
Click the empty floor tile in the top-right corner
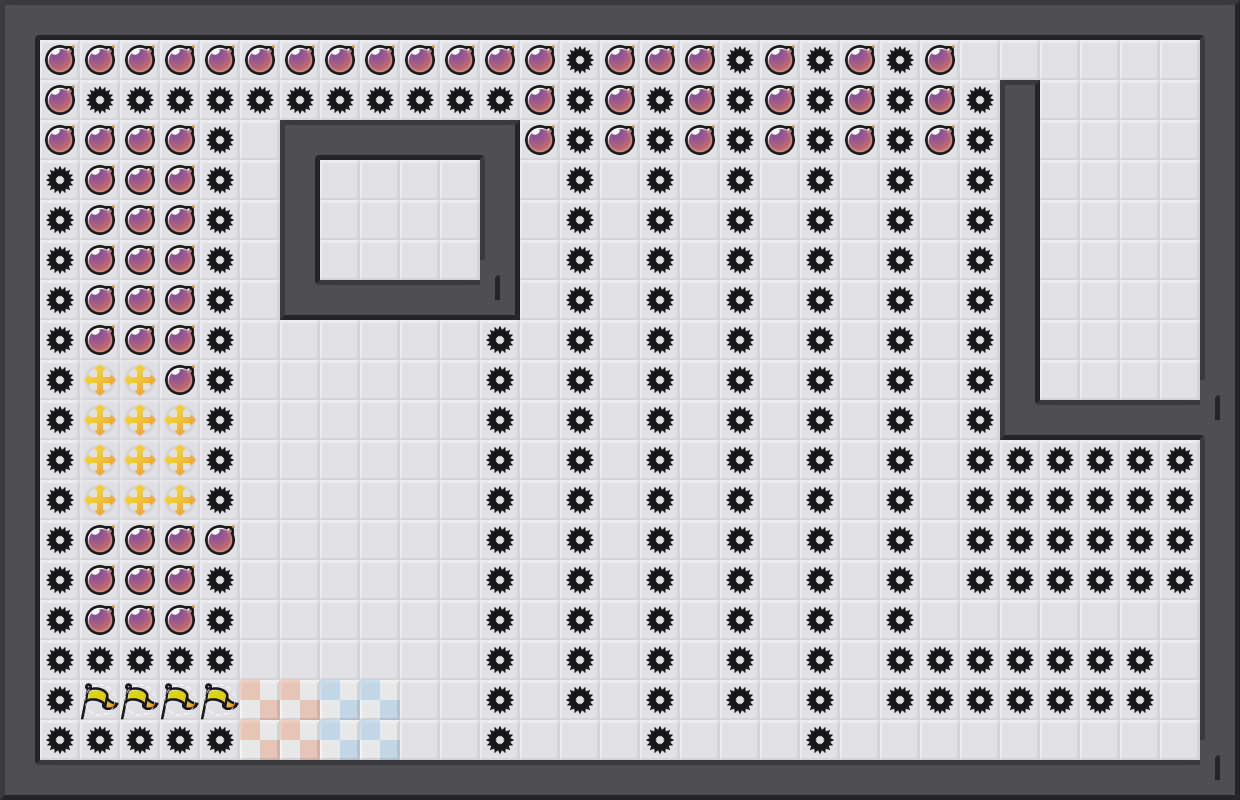(1180, 60)
